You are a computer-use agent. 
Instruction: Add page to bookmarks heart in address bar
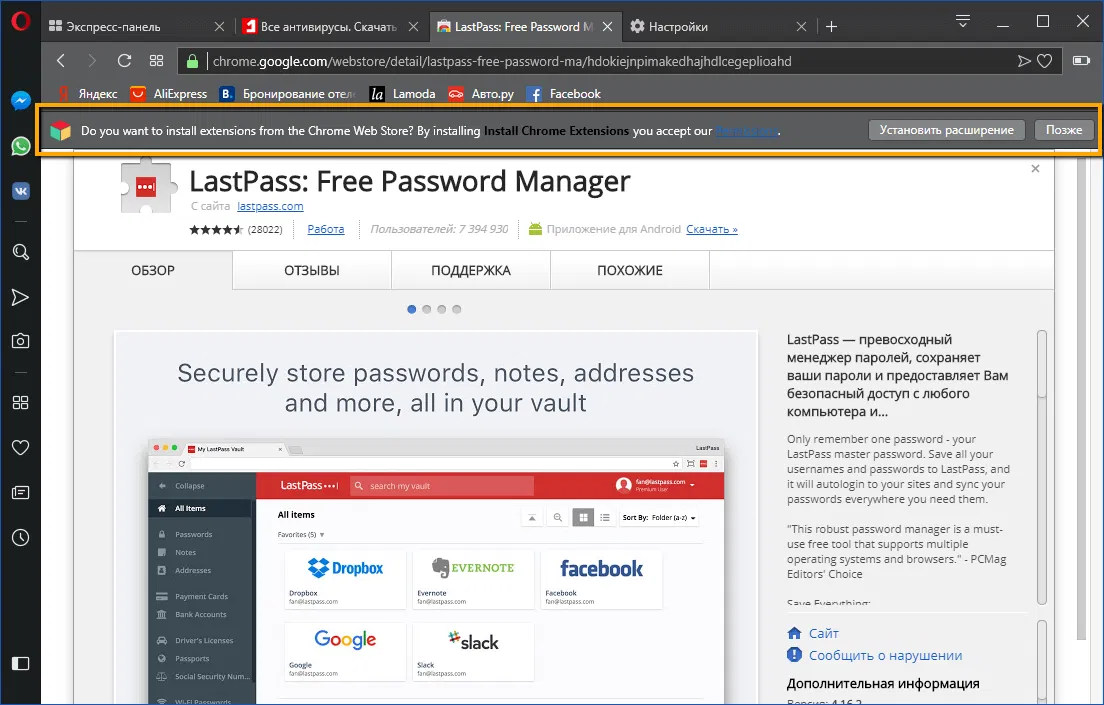pos(1045,61)
